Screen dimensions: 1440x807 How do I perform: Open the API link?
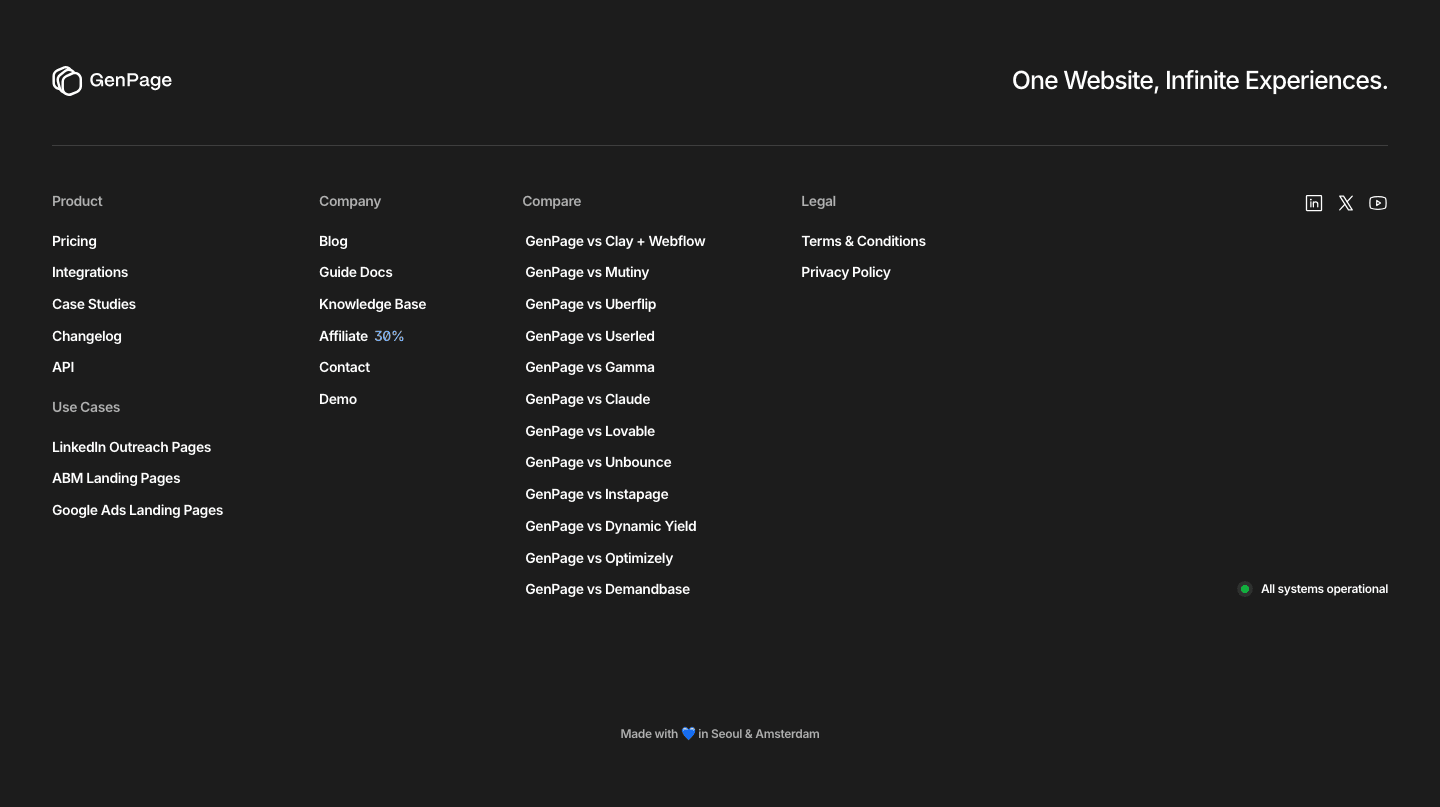(63, 367)
